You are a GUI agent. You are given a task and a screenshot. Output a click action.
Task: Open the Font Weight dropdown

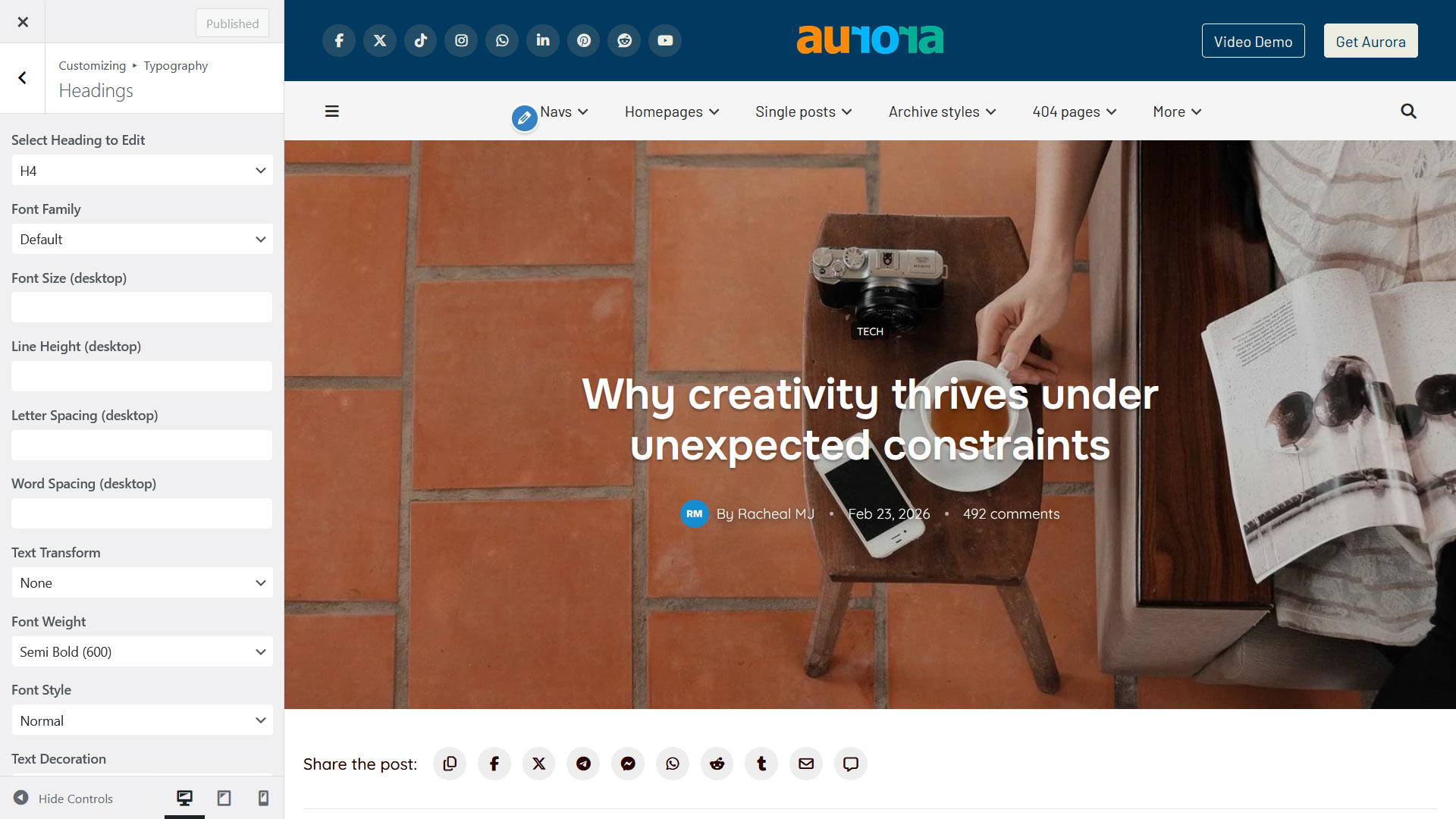click(x=142, y=652)
